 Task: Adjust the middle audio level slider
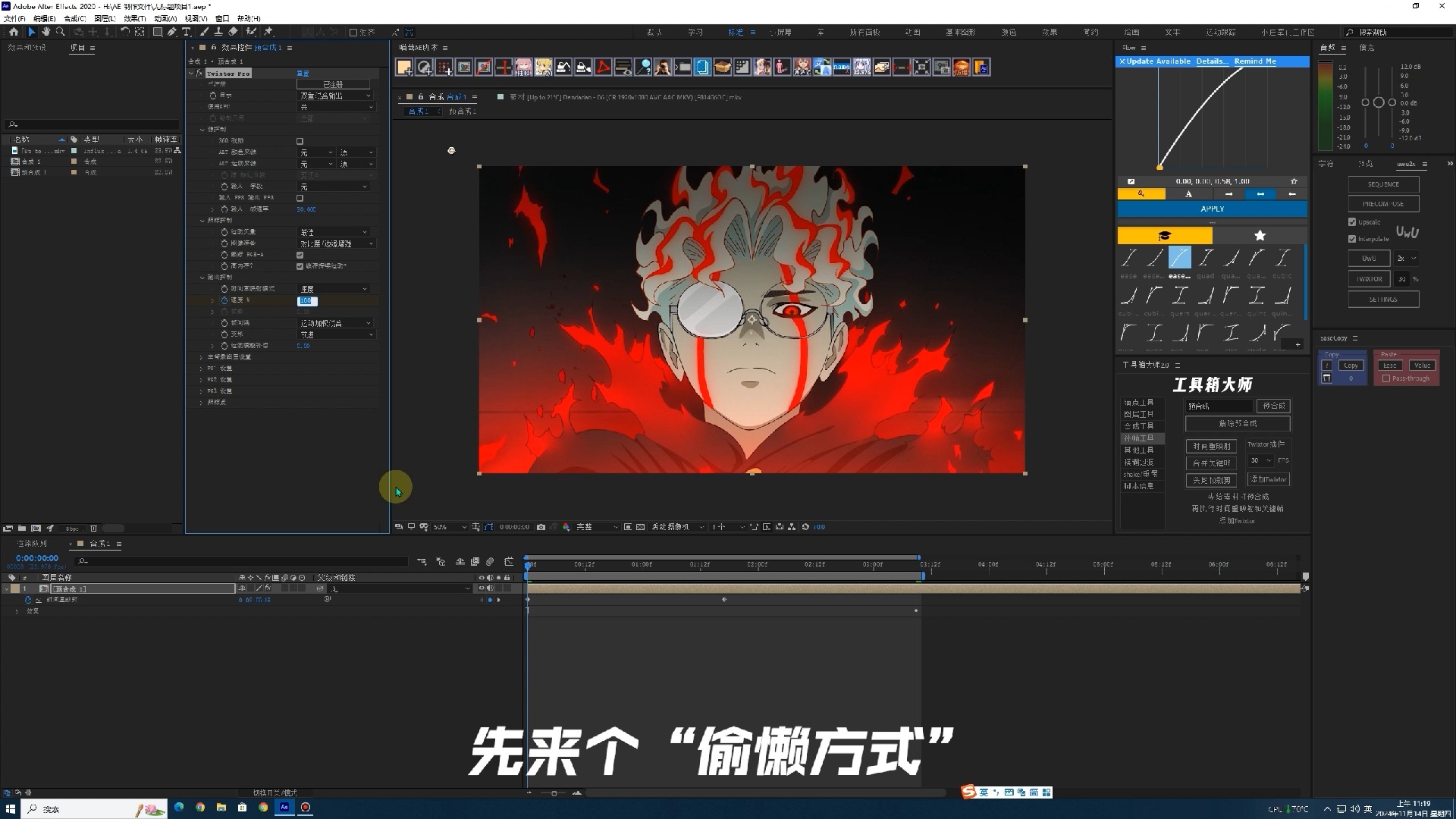click(1379, 102)
